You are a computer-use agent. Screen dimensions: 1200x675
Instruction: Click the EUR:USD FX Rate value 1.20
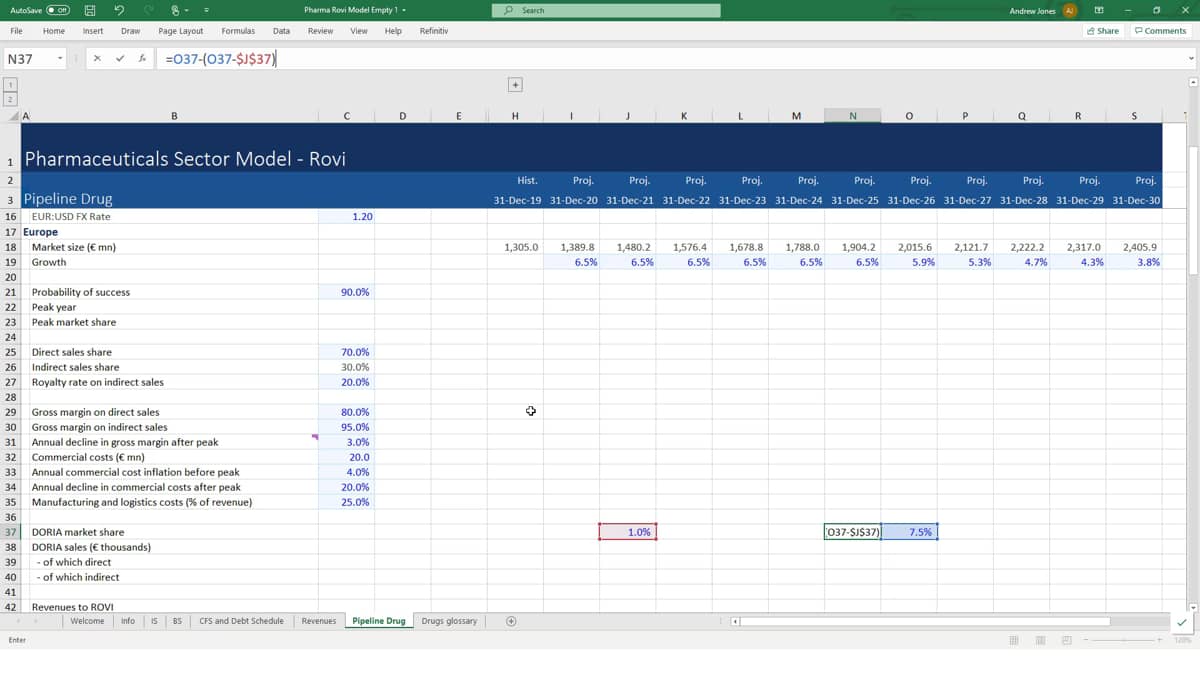tap(346, 216)
